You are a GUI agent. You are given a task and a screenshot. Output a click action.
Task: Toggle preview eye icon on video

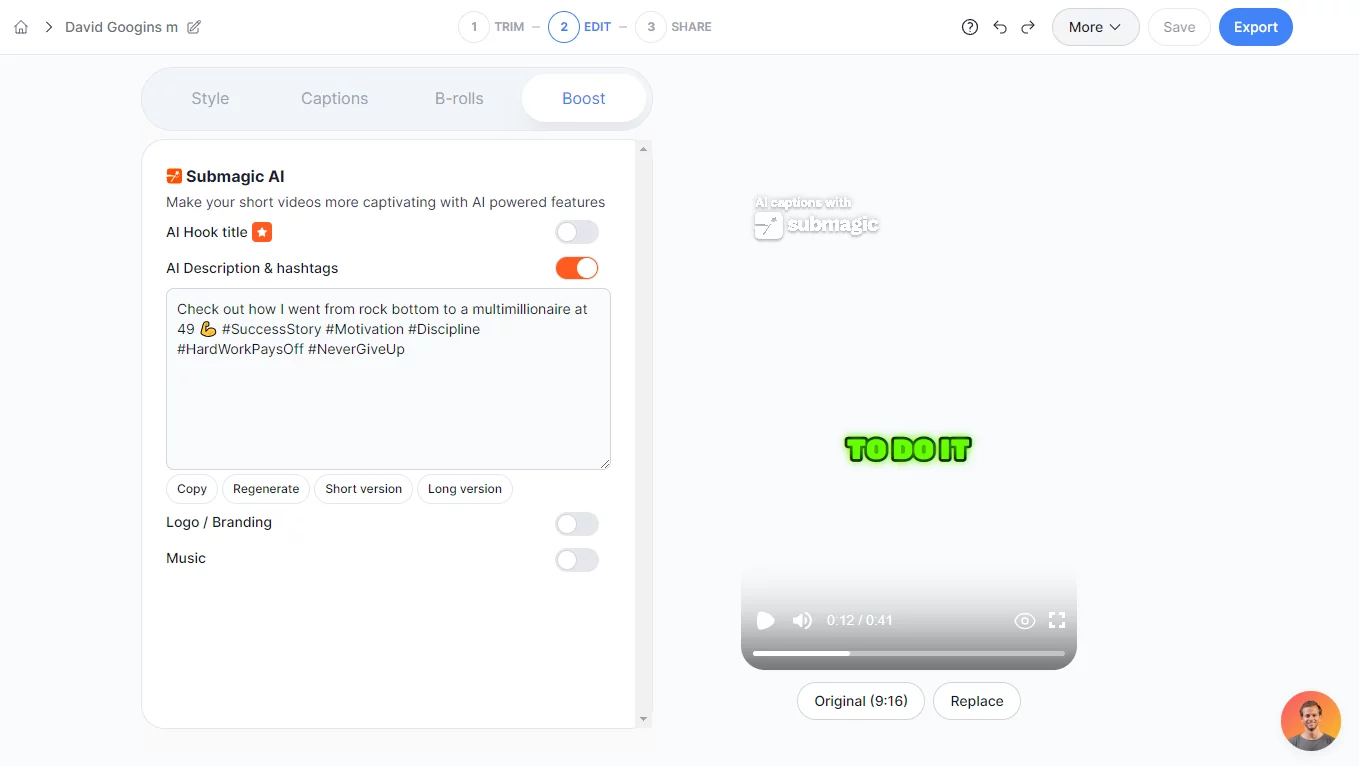pos(1024,621)
